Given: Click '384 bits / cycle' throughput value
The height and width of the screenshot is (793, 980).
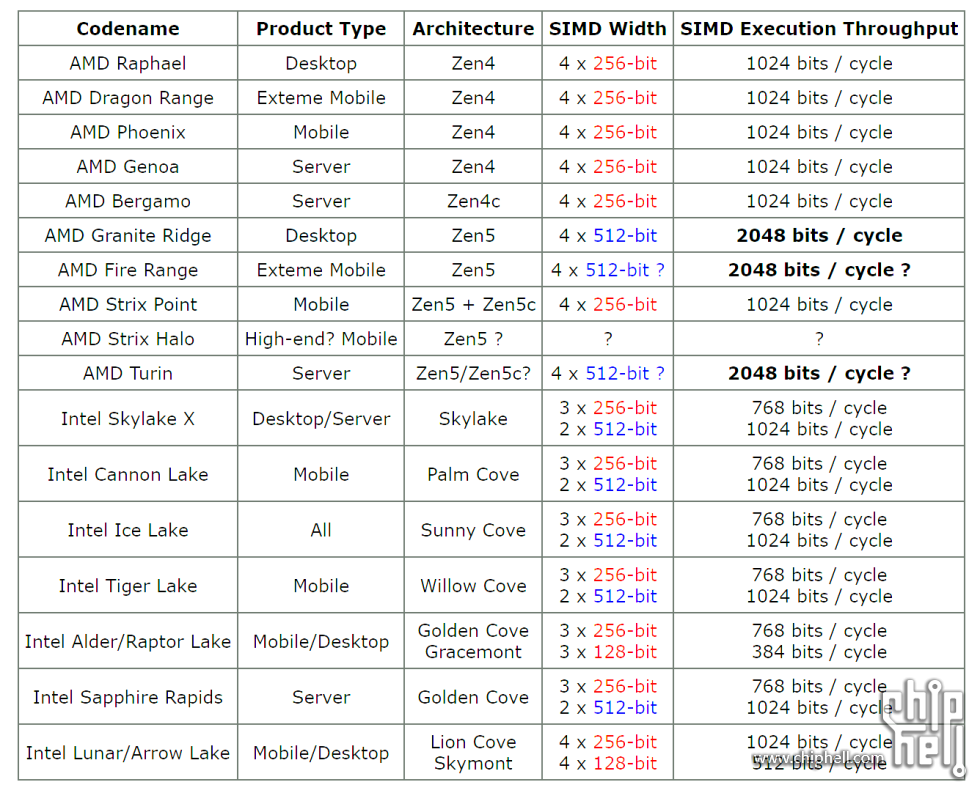Looking at the screenshot, I should (819, 651).
